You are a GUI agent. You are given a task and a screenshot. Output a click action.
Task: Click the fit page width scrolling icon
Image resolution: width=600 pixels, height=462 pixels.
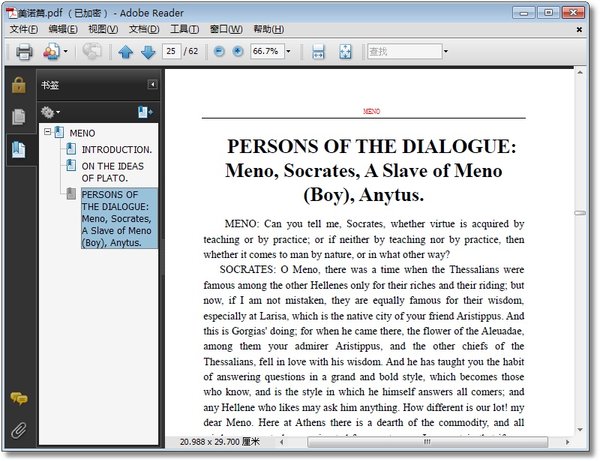pyautogui.click(x=318, y=51)
